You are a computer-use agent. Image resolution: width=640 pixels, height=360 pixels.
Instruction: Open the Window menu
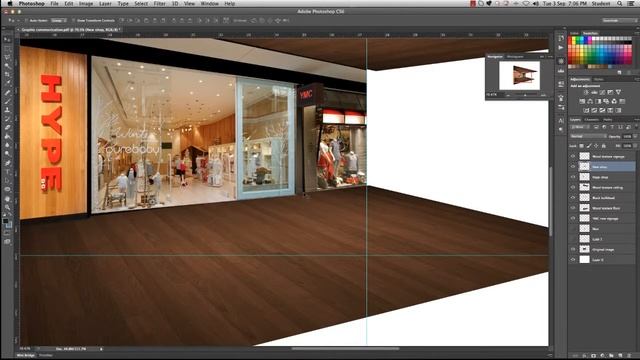point(210,4)
